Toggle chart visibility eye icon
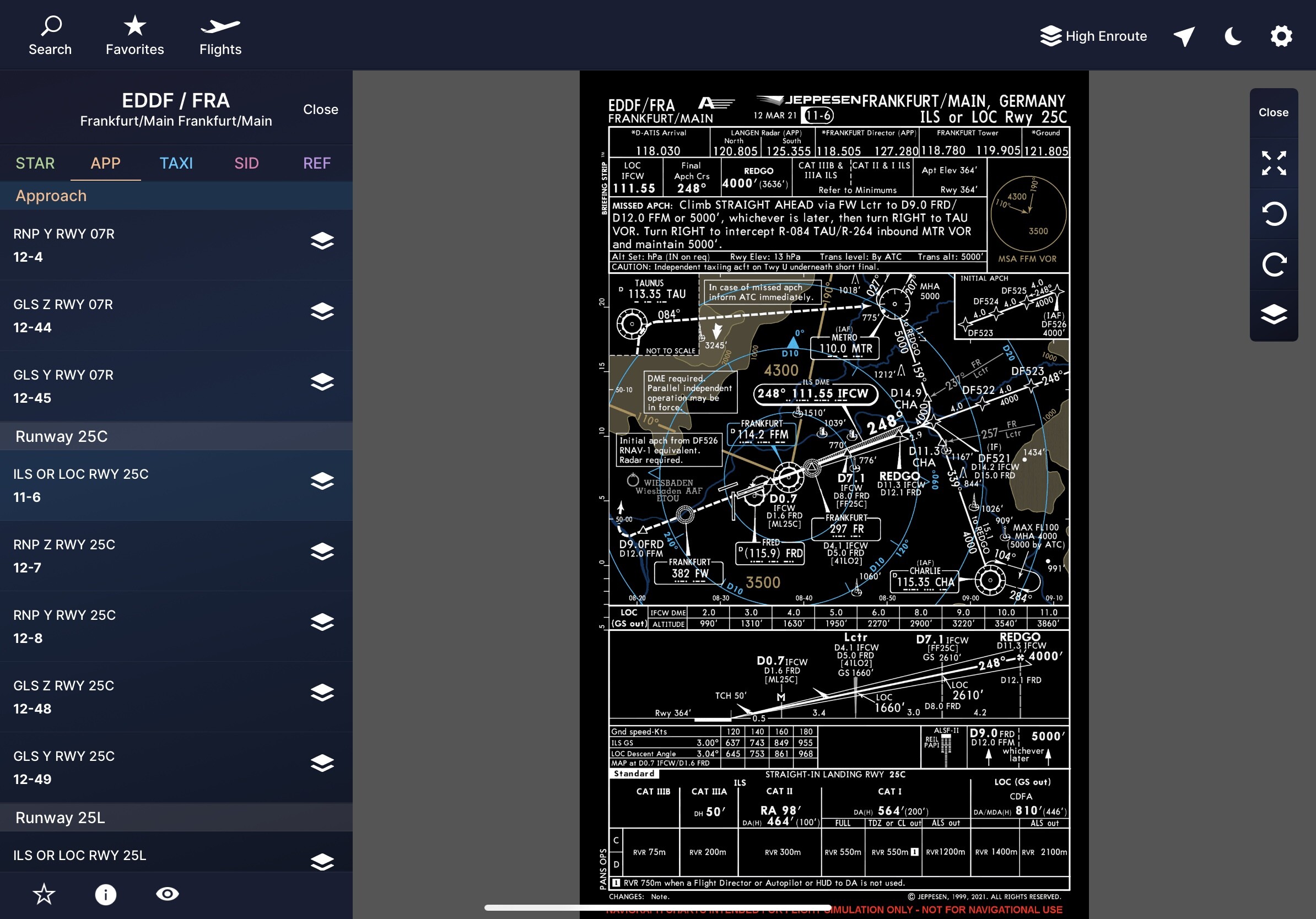This screenshot has width=1316, height=919. pos(168,894)
